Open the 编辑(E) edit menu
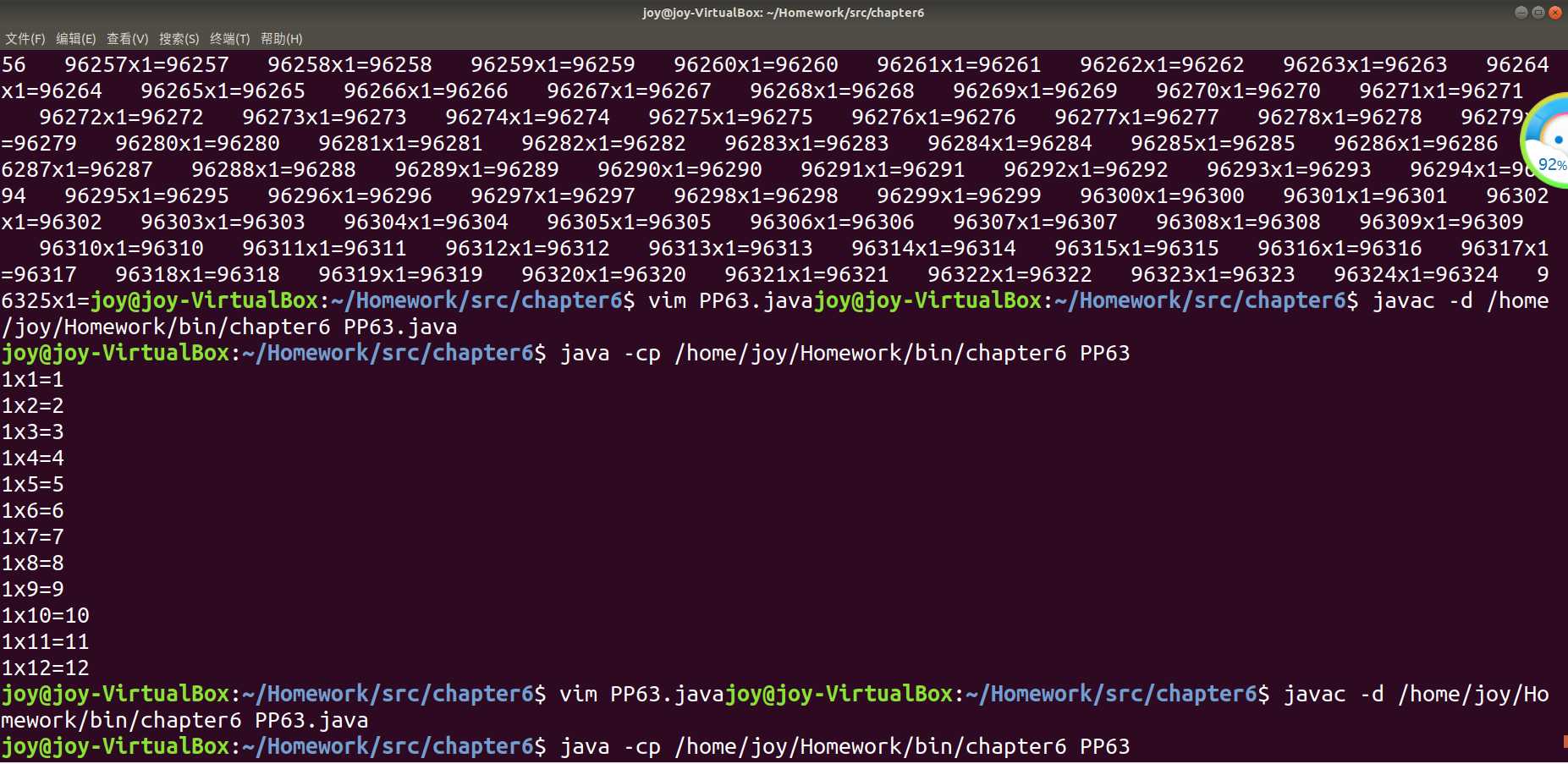Viewport: 1568px width, 764px height. pos(76,39)
